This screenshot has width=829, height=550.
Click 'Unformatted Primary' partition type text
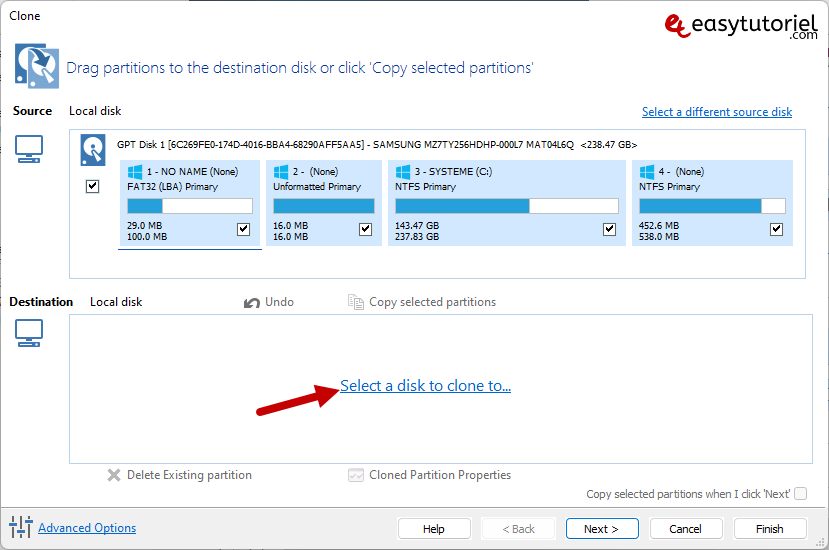[317, 187]
